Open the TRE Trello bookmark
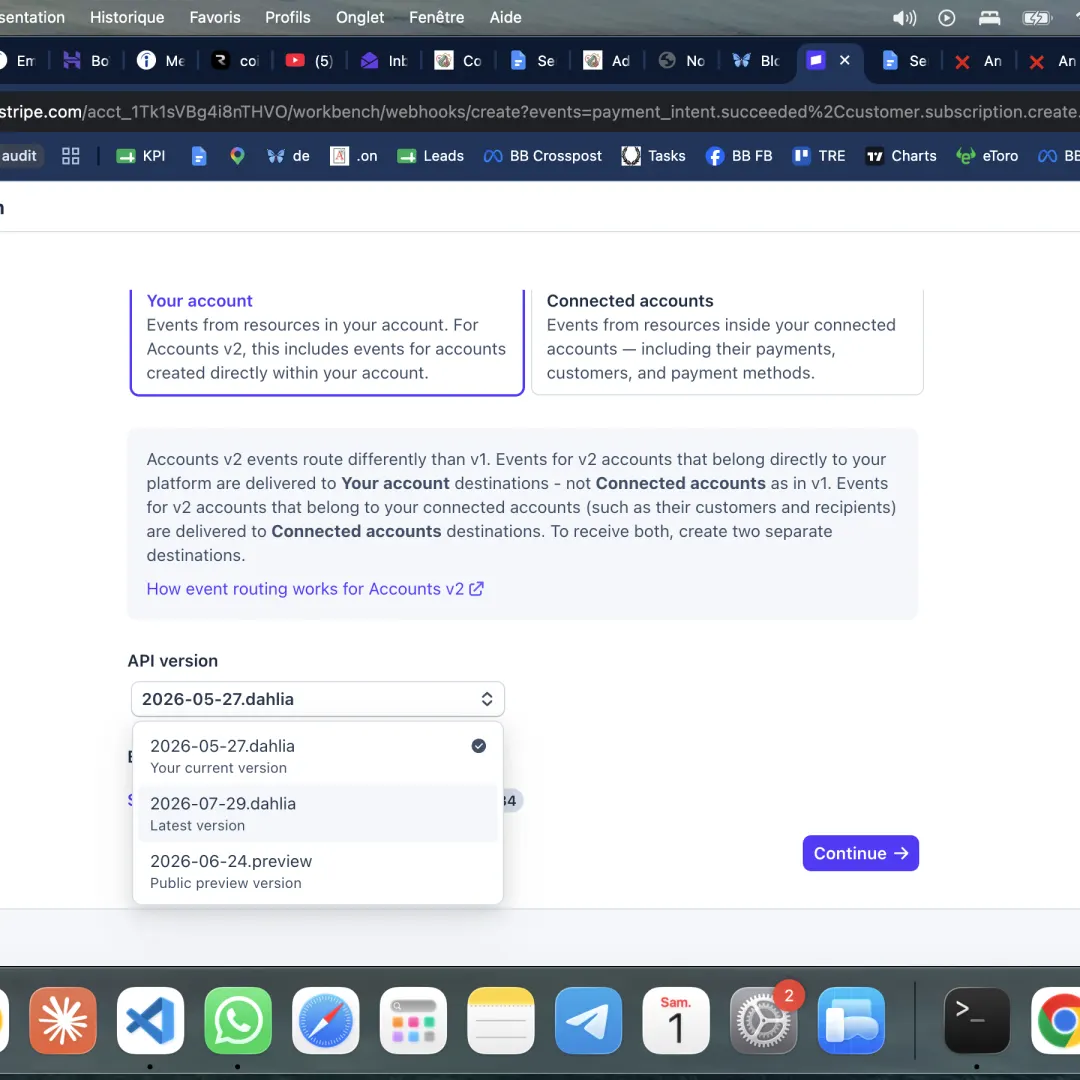Screen dimensions: 1080x1080 pos(819,156)
